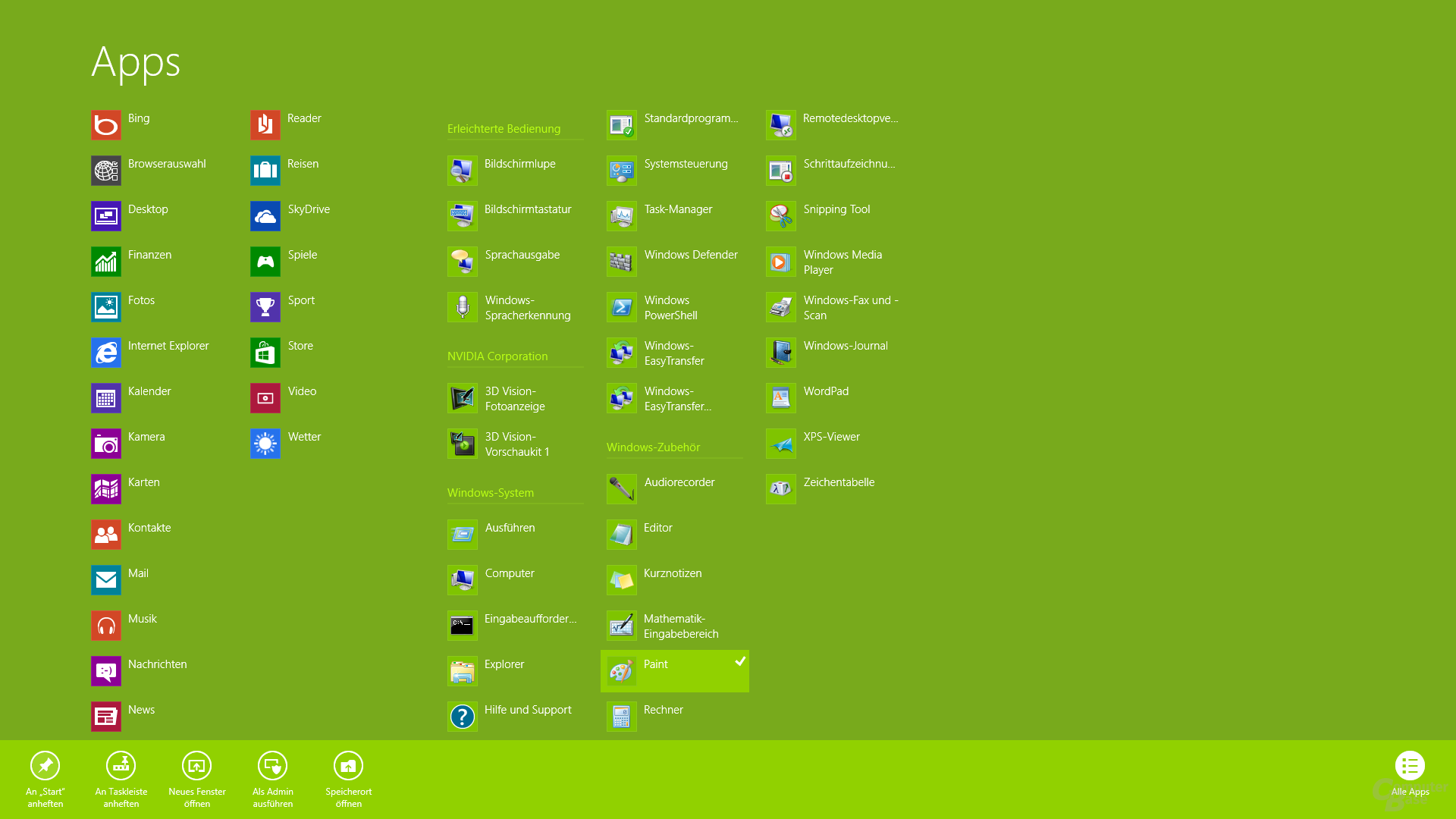
Task: Open Nachrichten messaging icon
Action: (105, 671)
